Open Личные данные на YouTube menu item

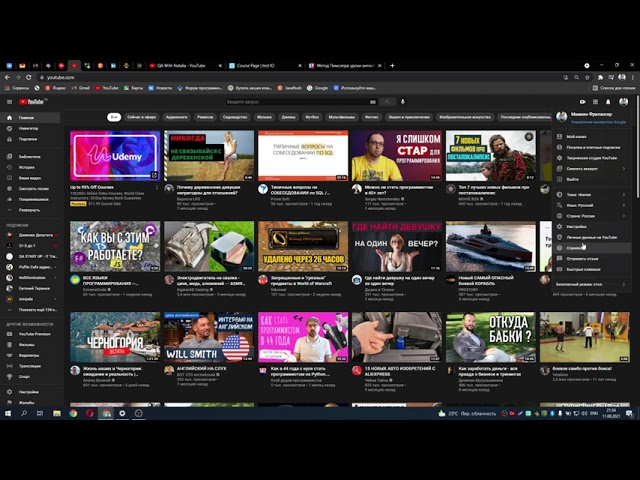591,237
